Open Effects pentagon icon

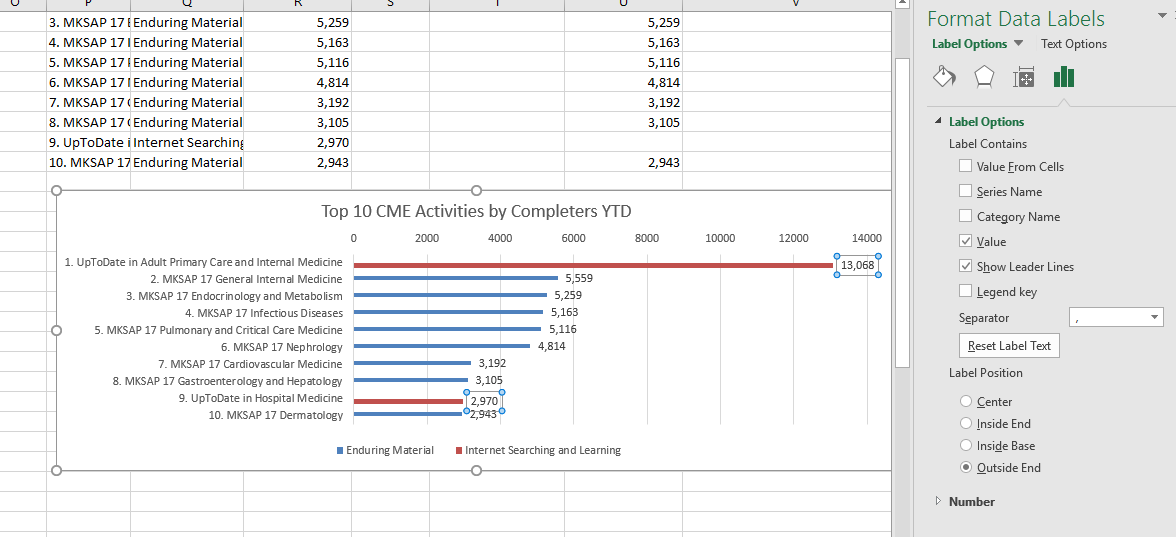pyautogui.click(x=984, y=76)
